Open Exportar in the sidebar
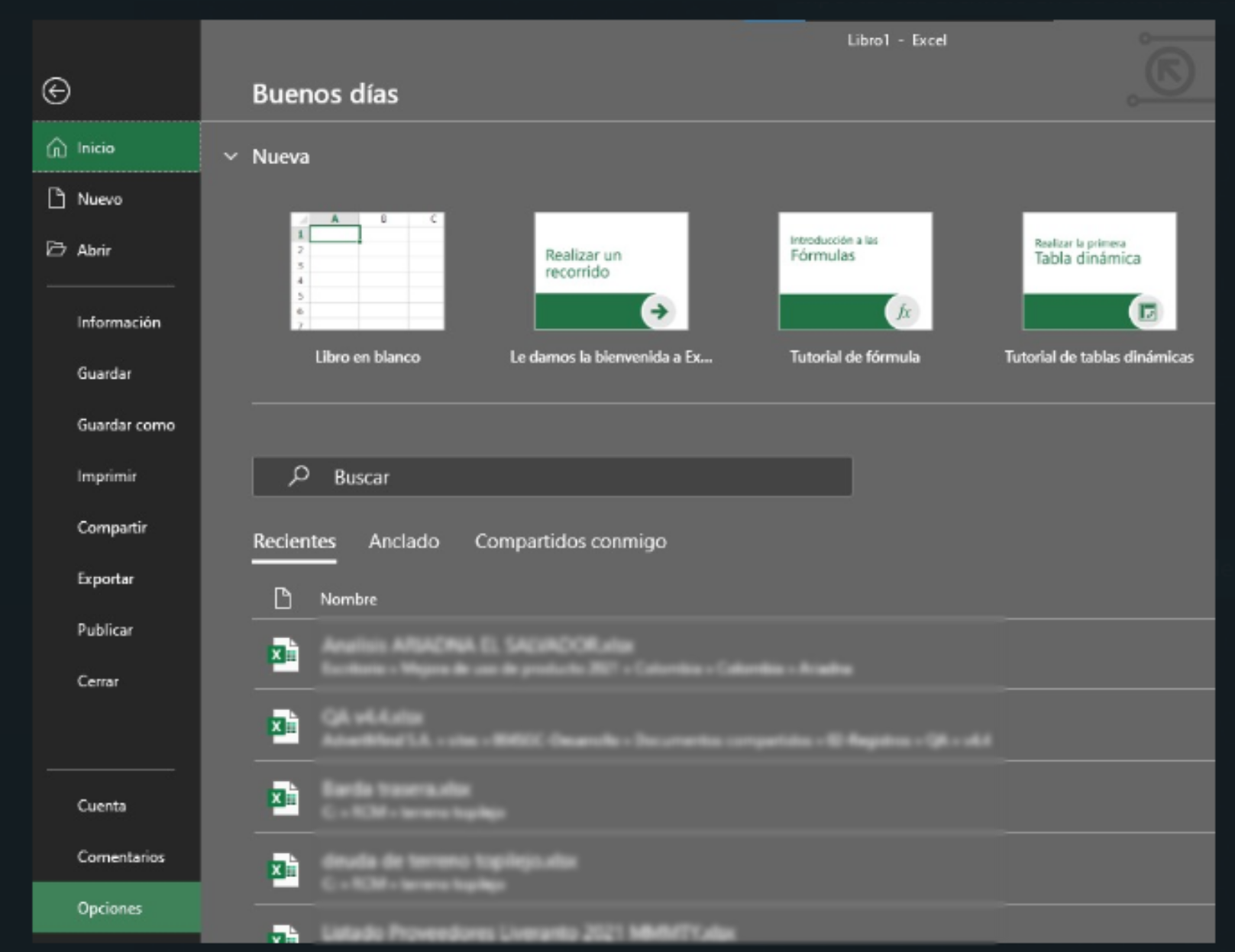The width and height of the screenshot is (1235, 952). click(116, 579)
